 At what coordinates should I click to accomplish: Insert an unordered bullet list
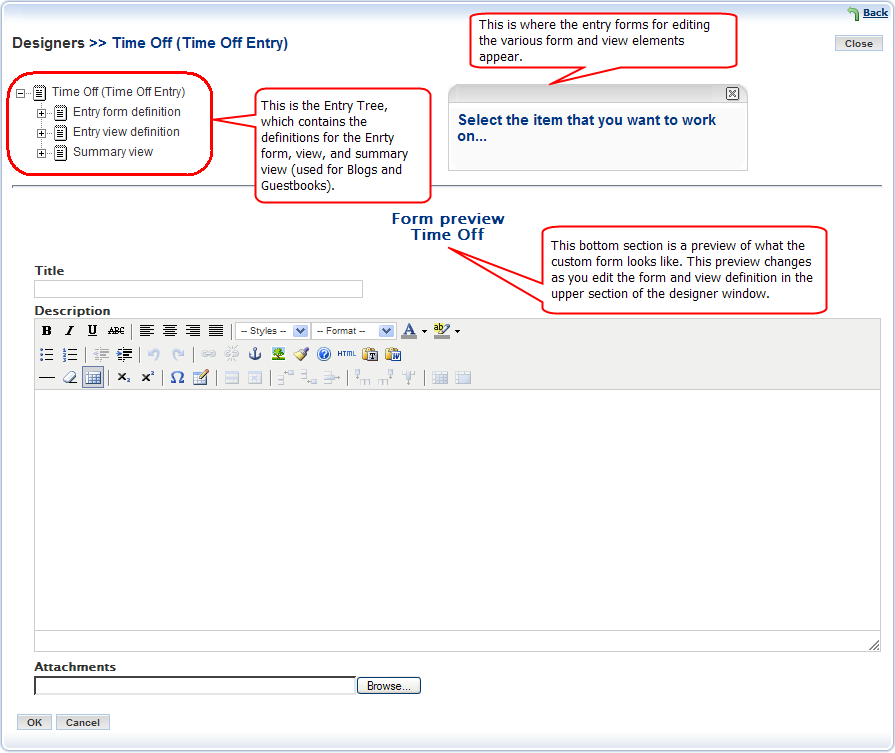pyautogui.click(x=47, y=355)
